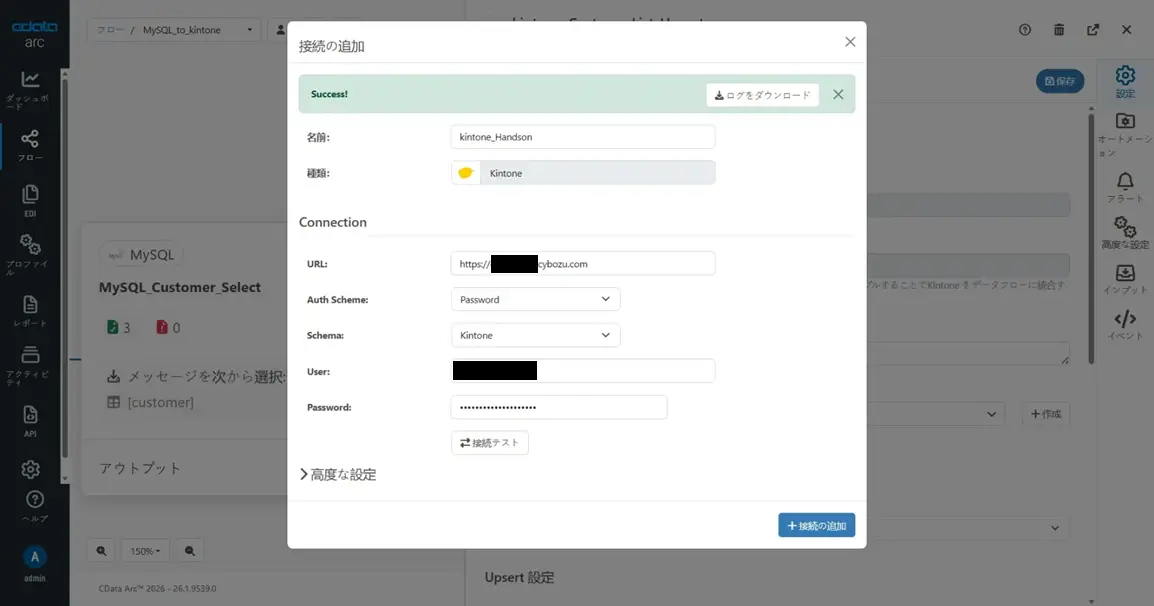The width and height of the screenshot is (1154, 606).
Task: Click the Password input field
Action: click(559, 407)
